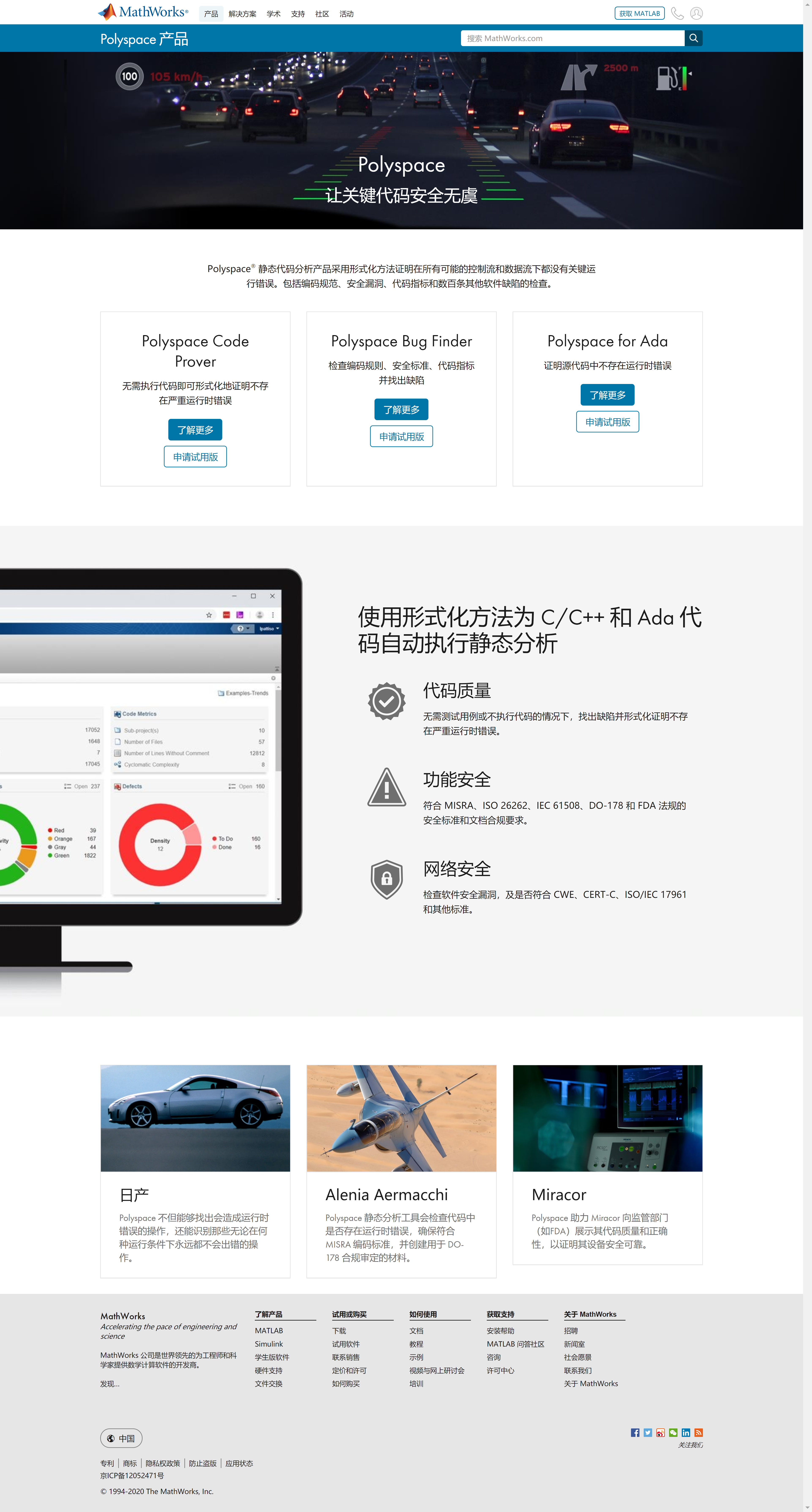
Task: Open the 安装帮助 footer link
Action: (501, 1331)
